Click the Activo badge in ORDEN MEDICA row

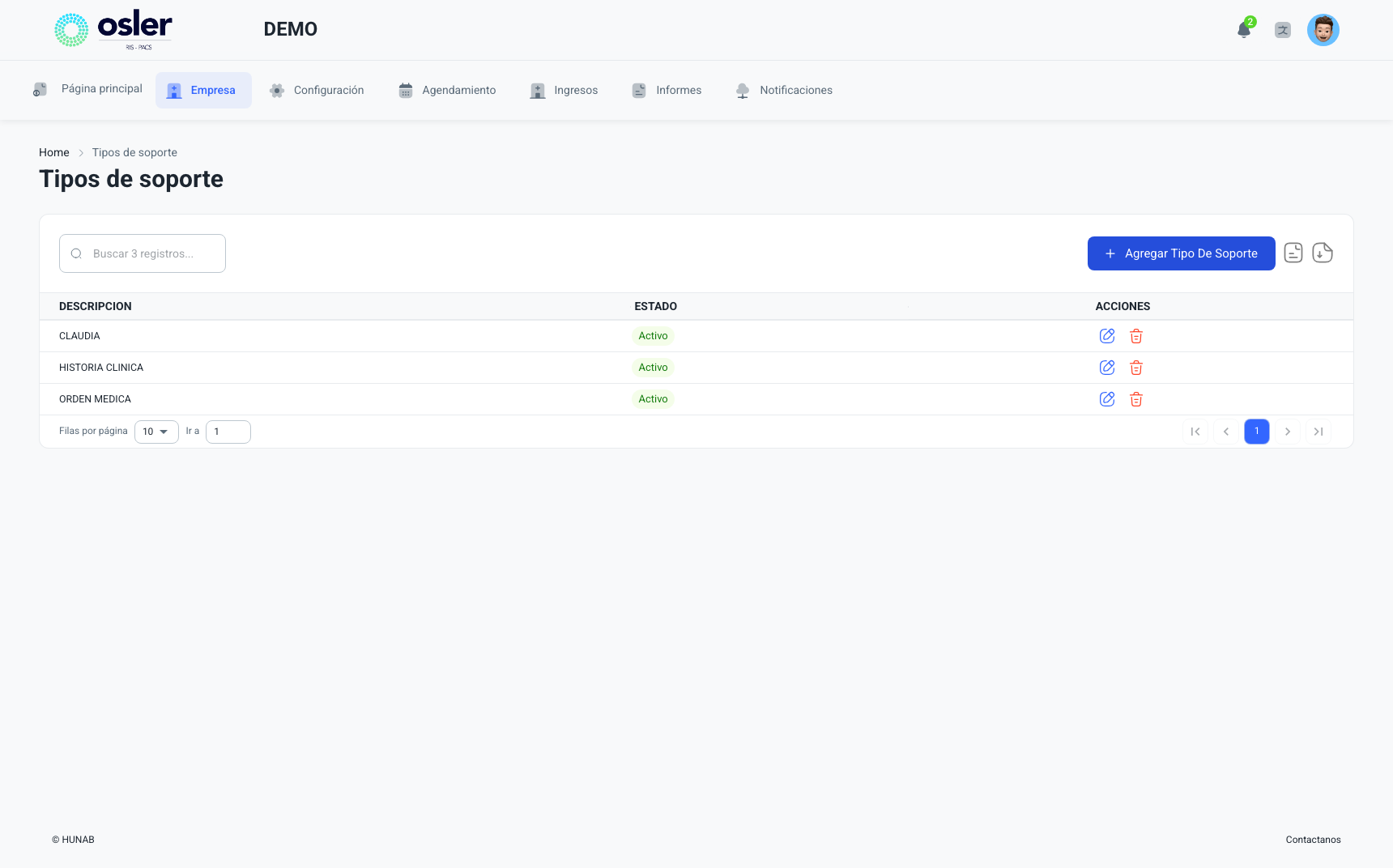pos(653,399)
